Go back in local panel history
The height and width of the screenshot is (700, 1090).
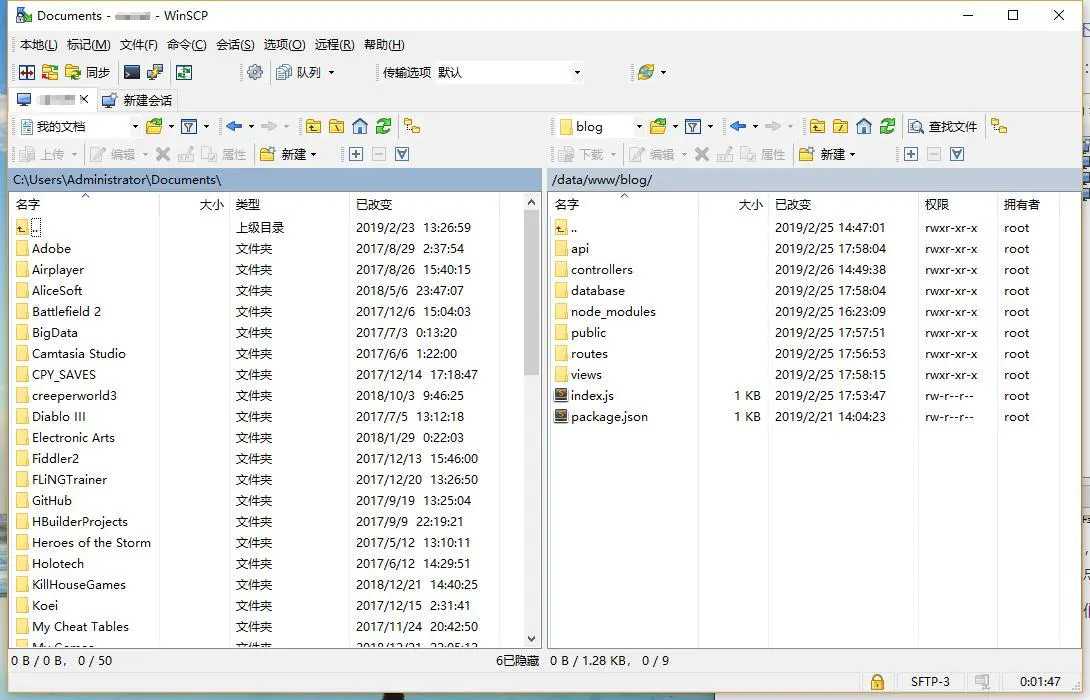pyautogui.click(x=234, y=127)
